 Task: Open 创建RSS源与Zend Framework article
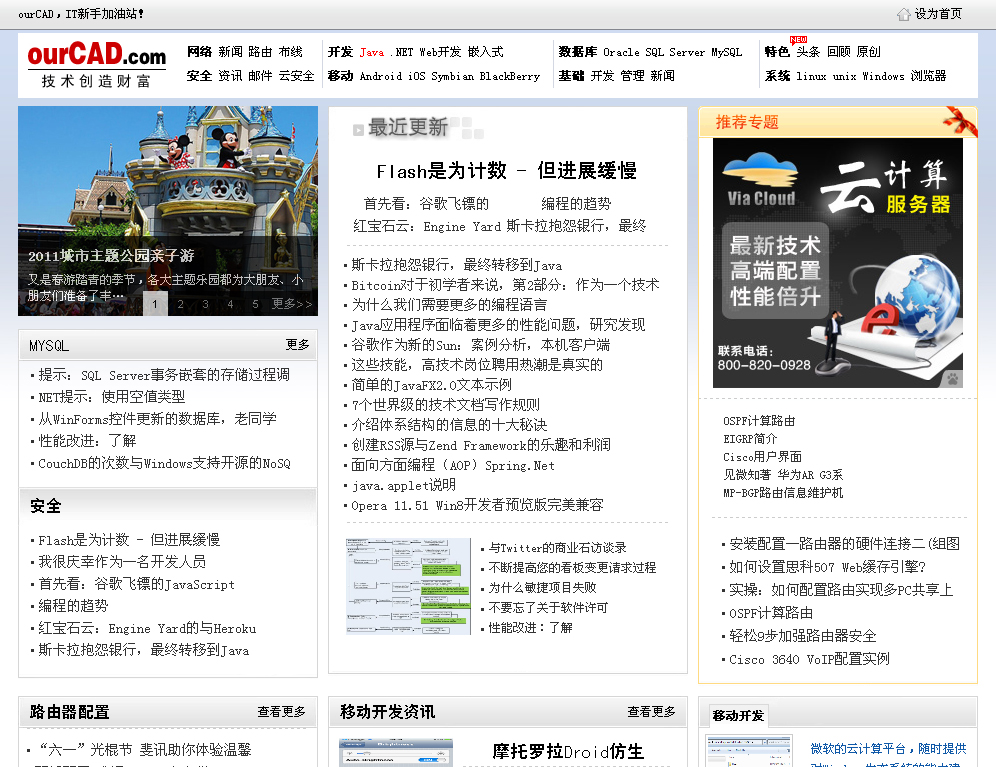481,445
